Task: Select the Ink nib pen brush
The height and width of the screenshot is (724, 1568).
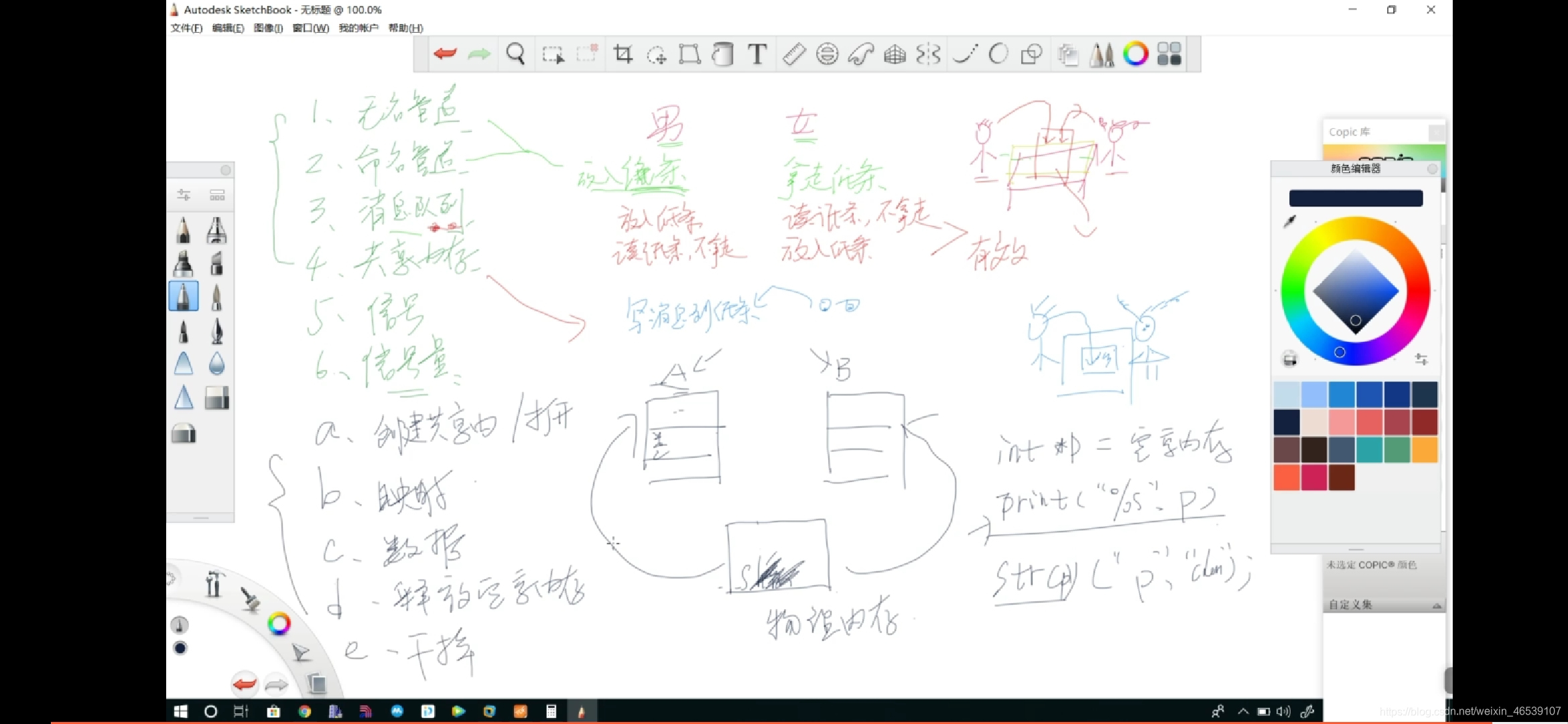Action: [216, 330]
